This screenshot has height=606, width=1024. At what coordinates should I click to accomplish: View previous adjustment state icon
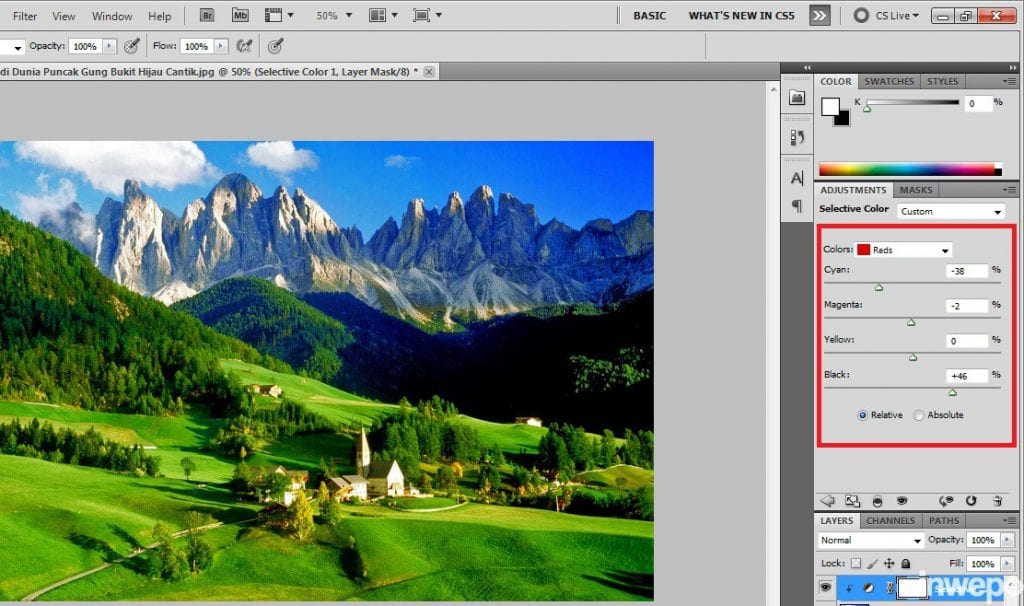click(x=946, y=501)
